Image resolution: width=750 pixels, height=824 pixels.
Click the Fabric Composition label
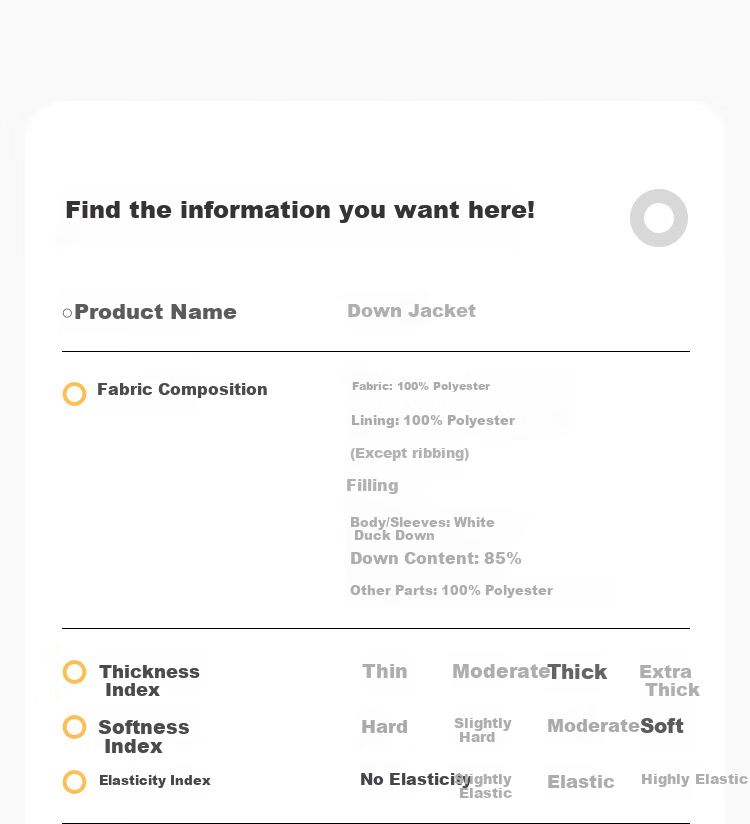click(182, 389)
